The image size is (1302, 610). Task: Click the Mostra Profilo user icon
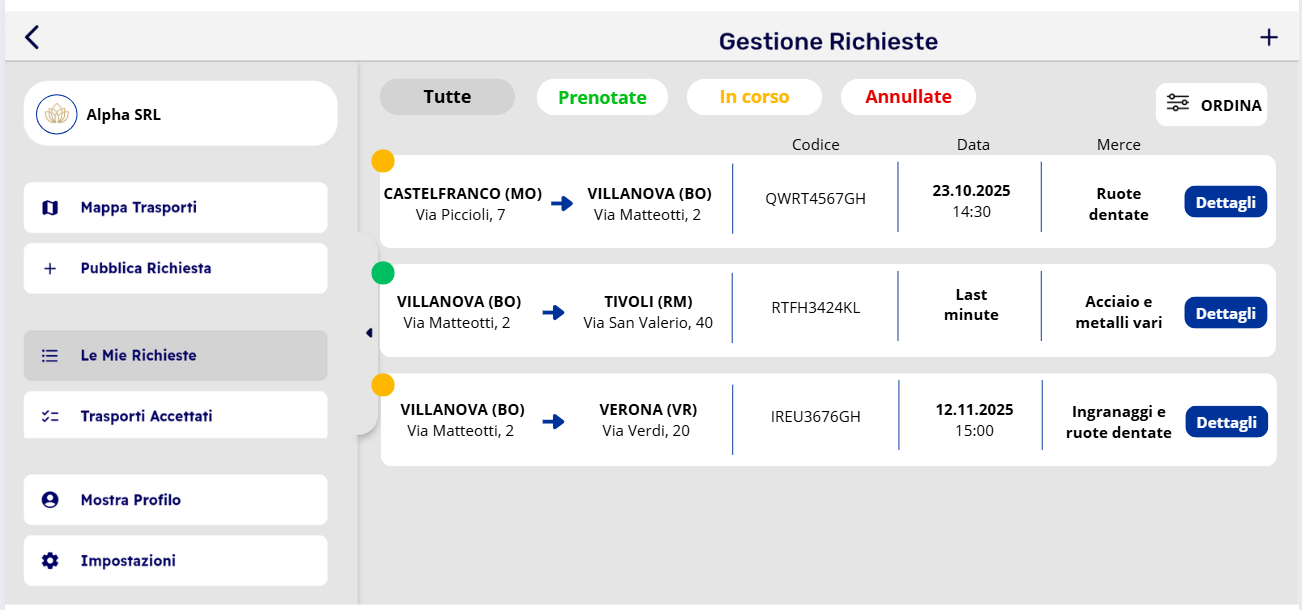point(50,500)
